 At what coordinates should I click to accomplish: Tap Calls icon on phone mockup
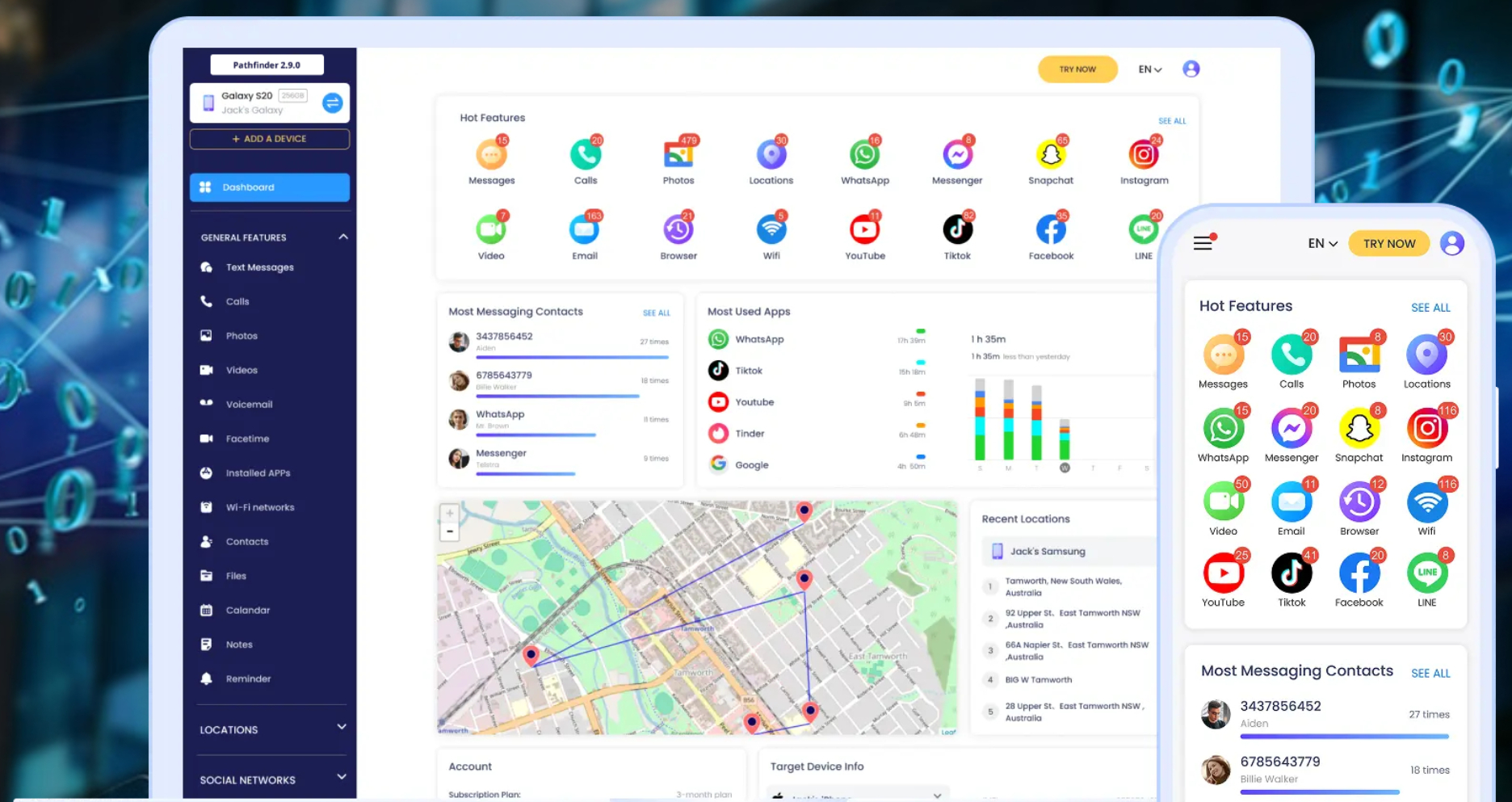pyautogui.click(x=1291, y=355)
